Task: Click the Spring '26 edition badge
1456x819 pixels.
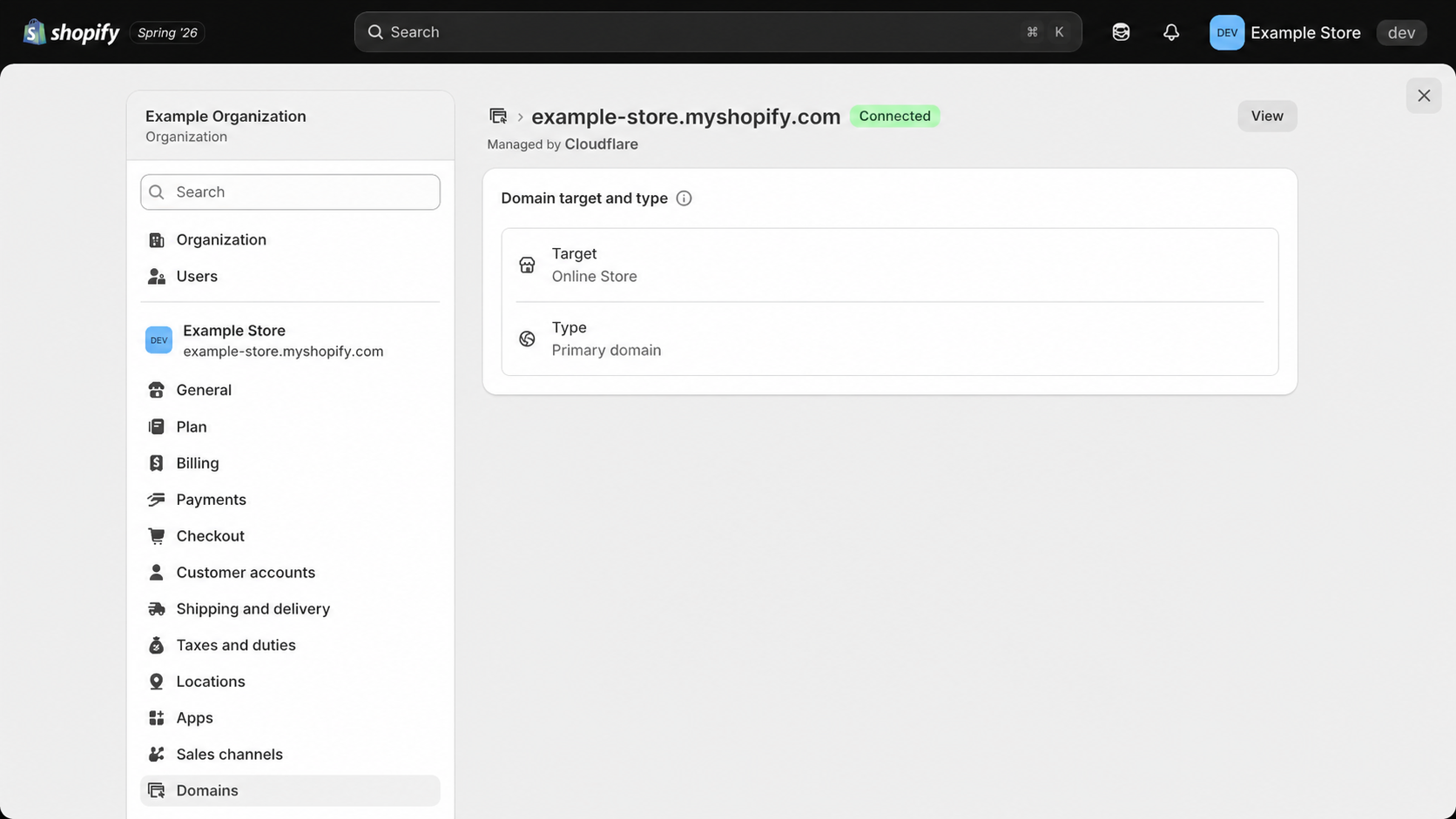Action: pyautogui.click(x=167, y=32)
